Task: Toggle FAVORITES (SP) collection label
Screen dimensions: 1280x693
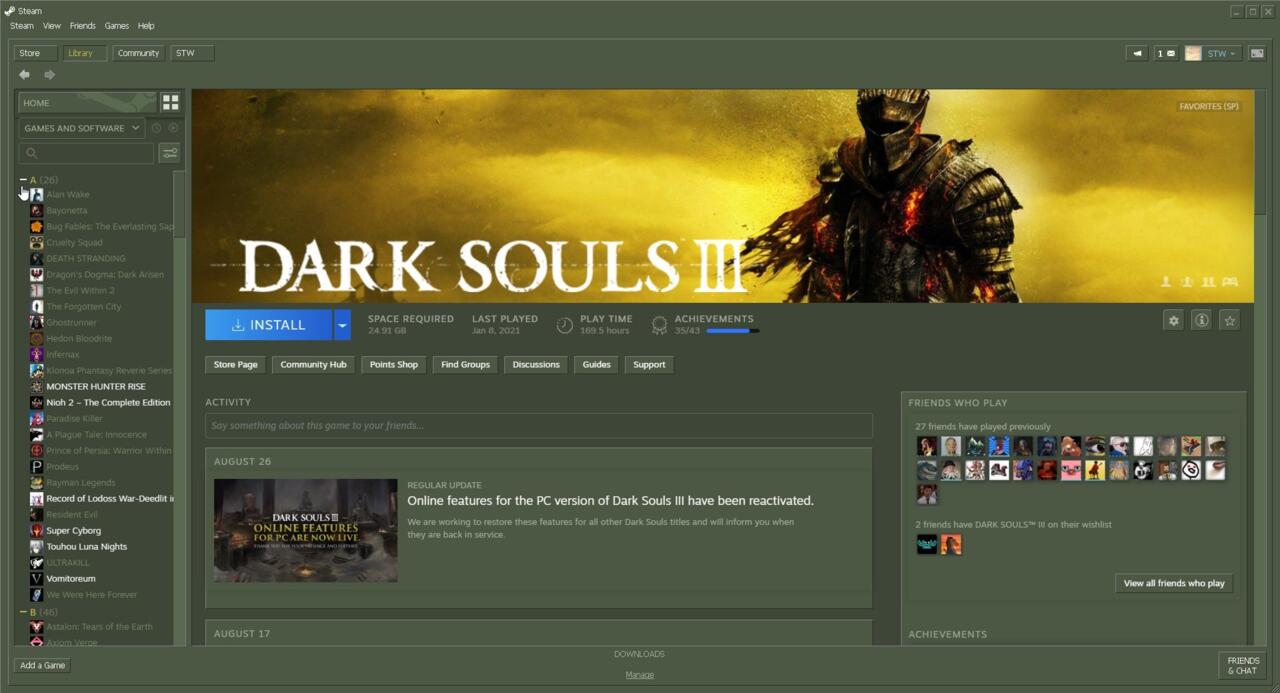Action: (1206, 105)
